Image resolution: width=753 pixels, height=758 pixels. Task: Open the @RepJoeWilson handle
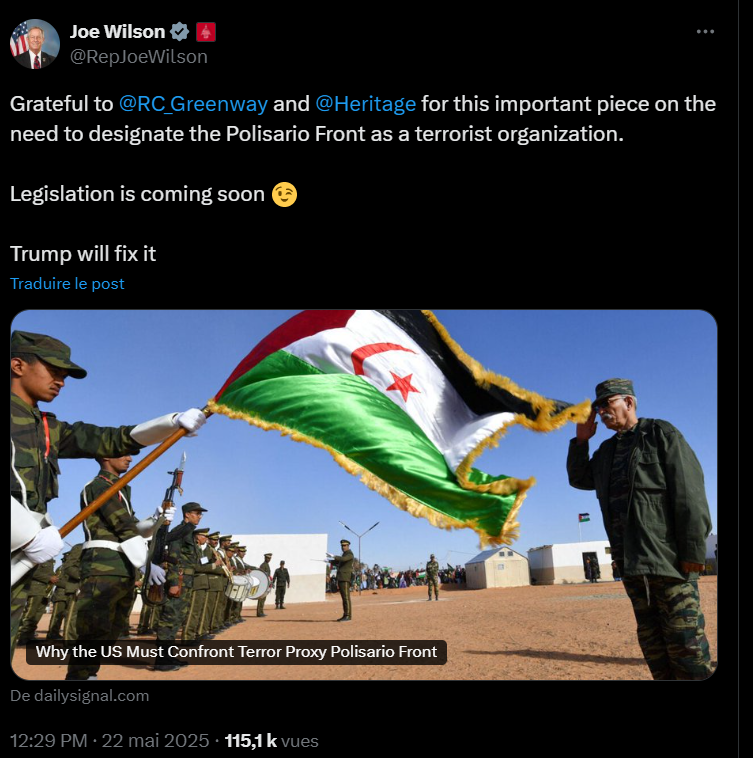(139, 57)
